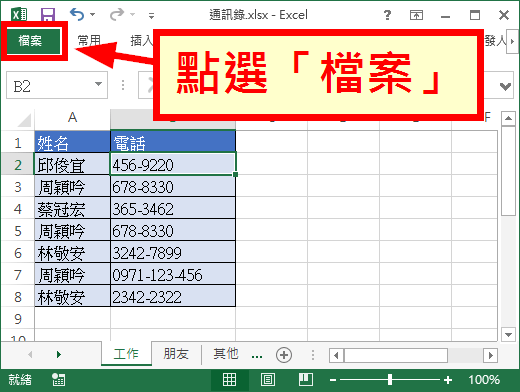
Task: Switch to the 工作 sheet tab
Action: [126, 354]
